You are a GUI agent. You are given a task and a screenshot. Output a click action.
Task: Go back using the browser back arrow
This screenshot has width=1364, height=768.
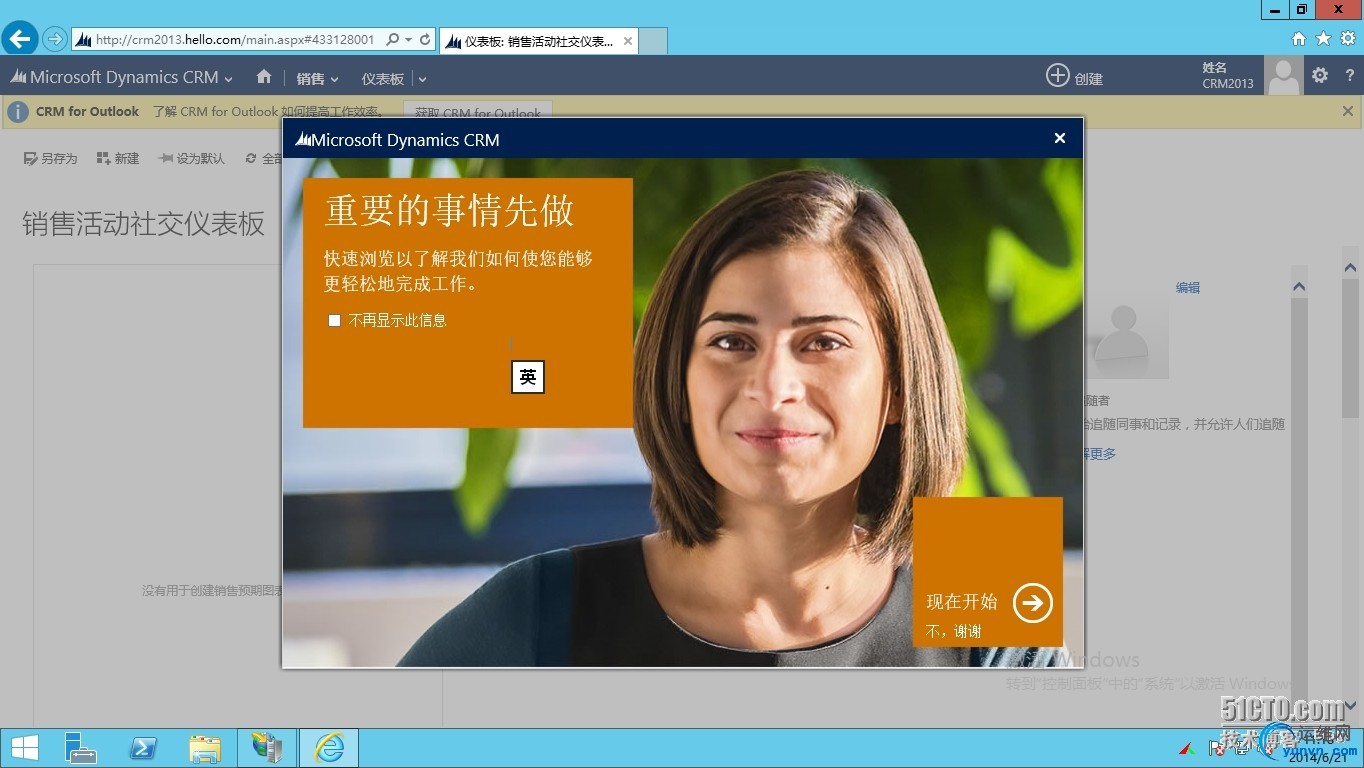[20, 39]
